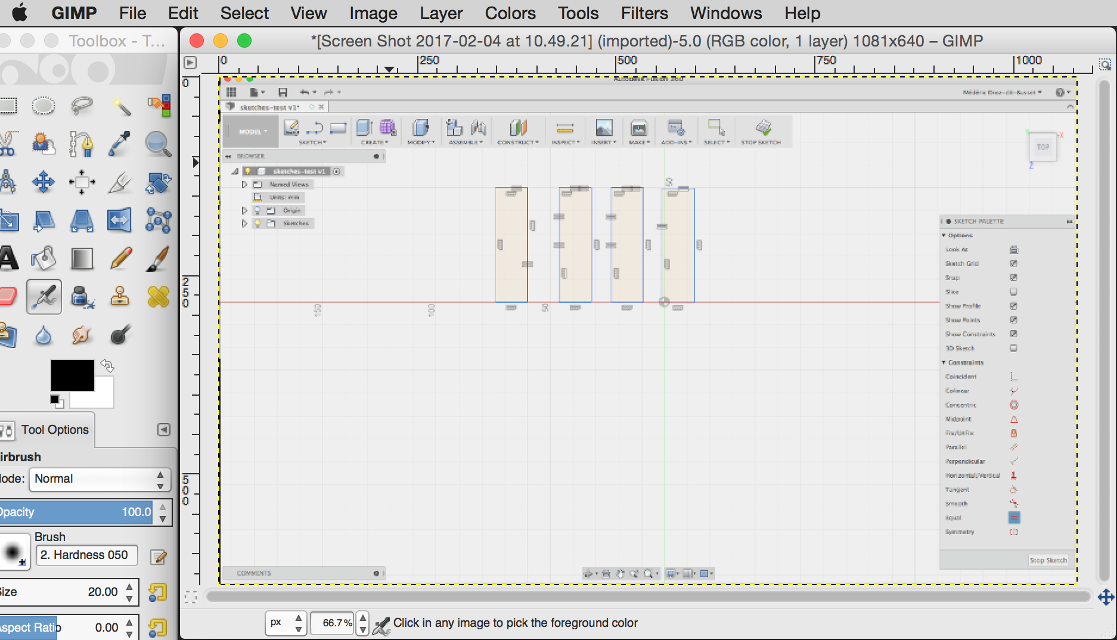
Task: Click the brush name field Hardness 050
Action: tap(85, 555)
